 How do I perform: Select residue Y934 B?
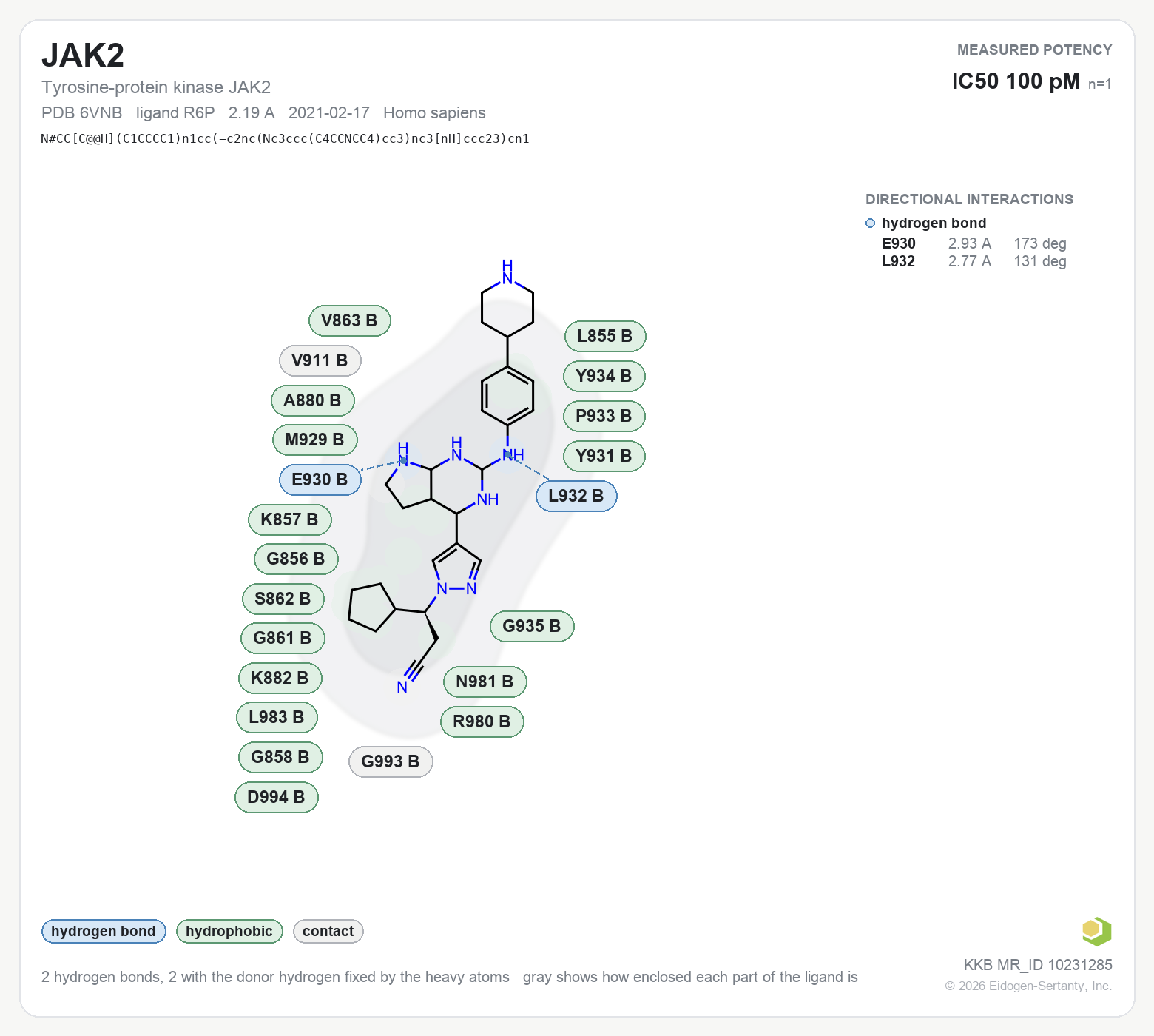click(x=604, y=376)
